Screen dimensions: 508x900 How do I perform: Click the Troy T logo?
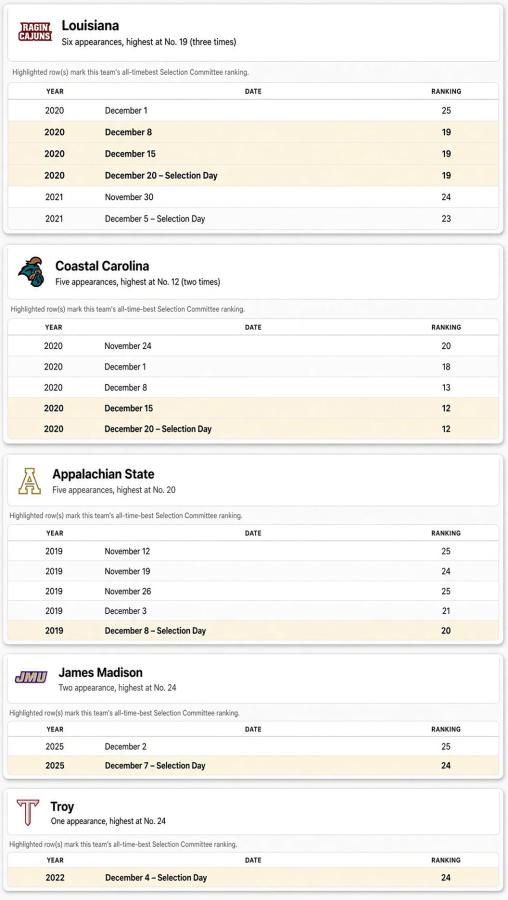28,812
